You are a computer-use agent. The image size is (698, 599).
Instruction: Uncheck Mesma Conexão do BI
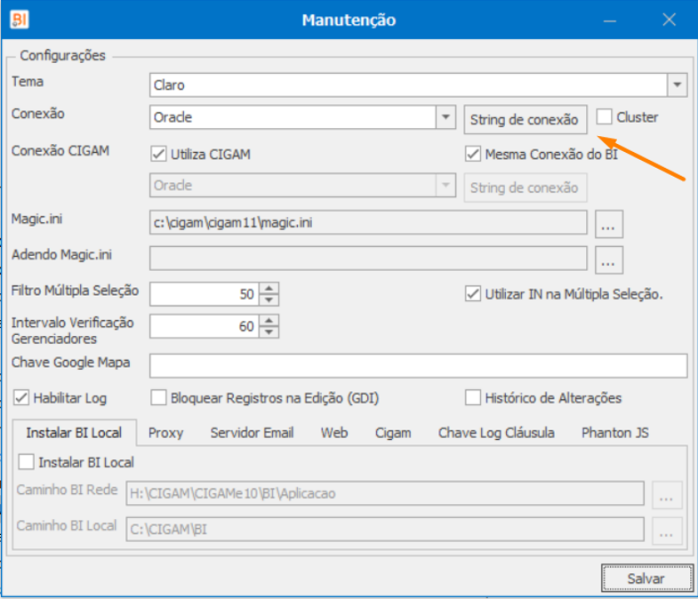click(x=473, y=154)
